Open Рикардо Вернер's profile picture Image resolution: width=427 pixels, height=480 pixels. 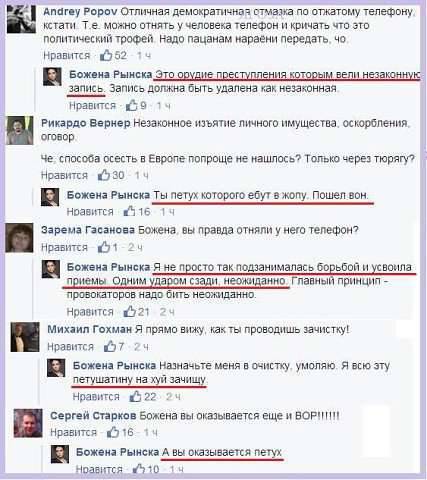point(19,130)
